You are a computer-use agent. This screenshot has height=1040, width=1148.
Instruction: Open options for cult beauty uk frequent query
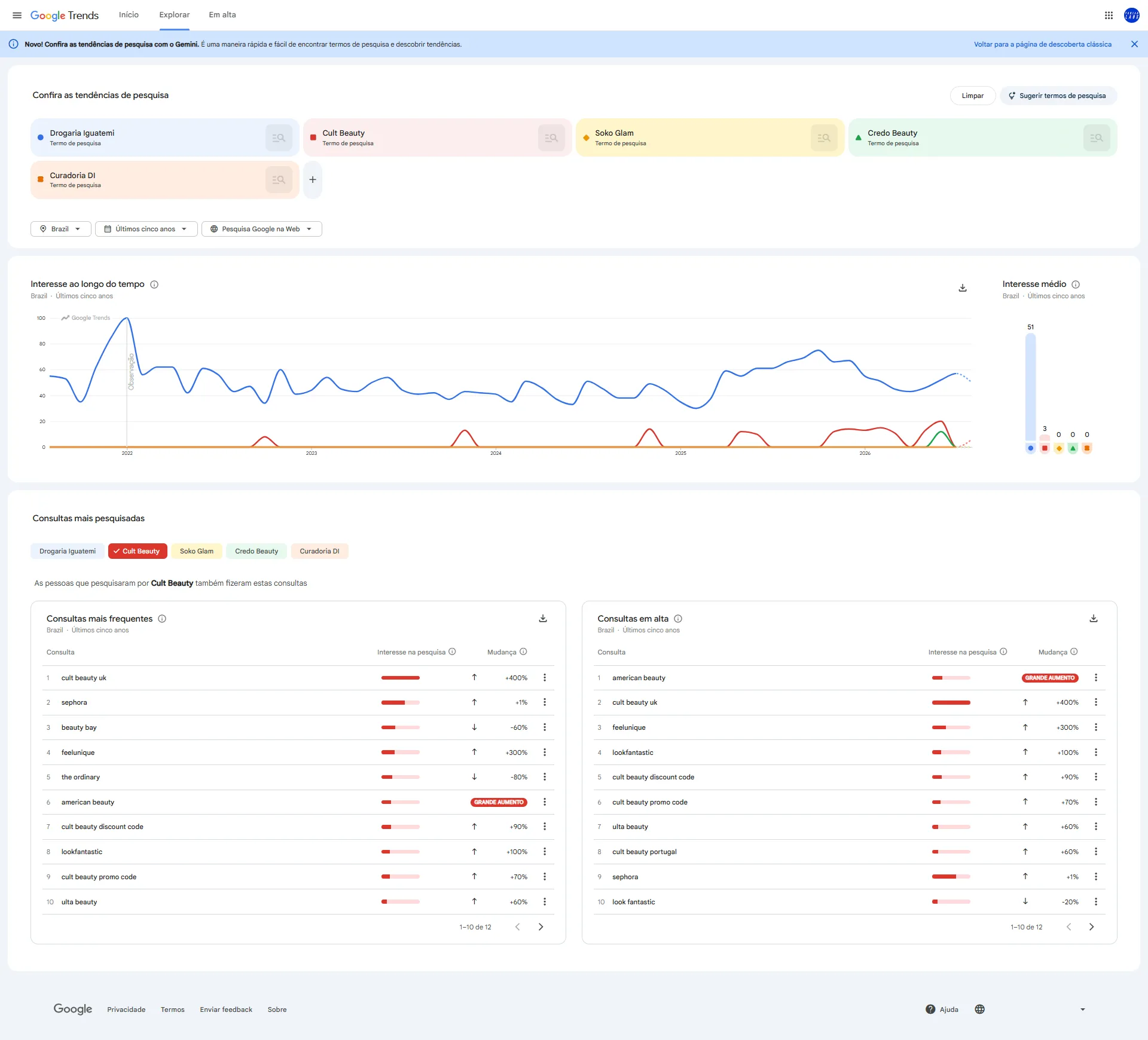(x=545, y=677)
